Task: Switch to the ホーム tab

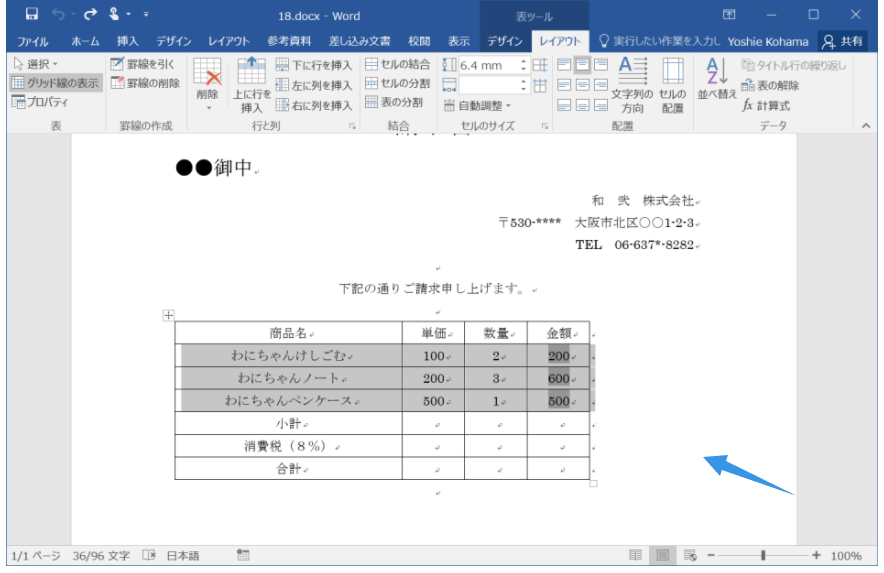Action: [85, 41]
